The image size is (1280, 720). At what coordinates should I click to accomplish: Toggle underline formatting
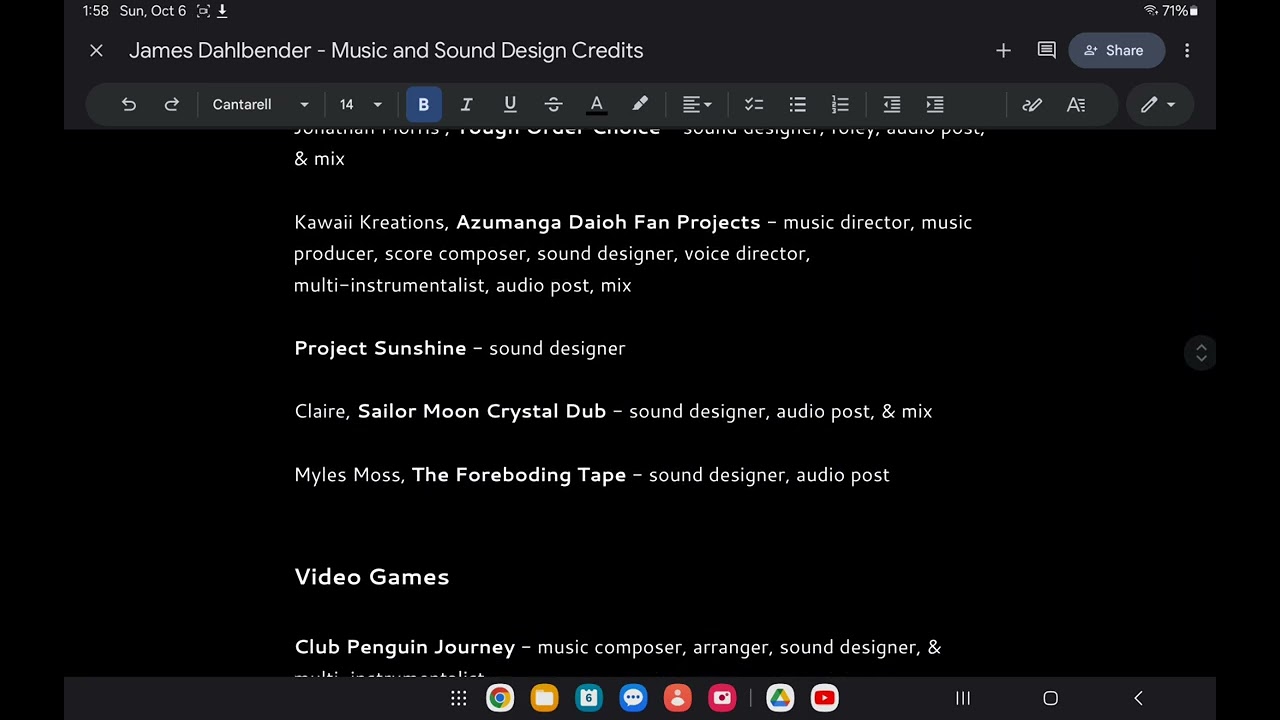(510, 104)
